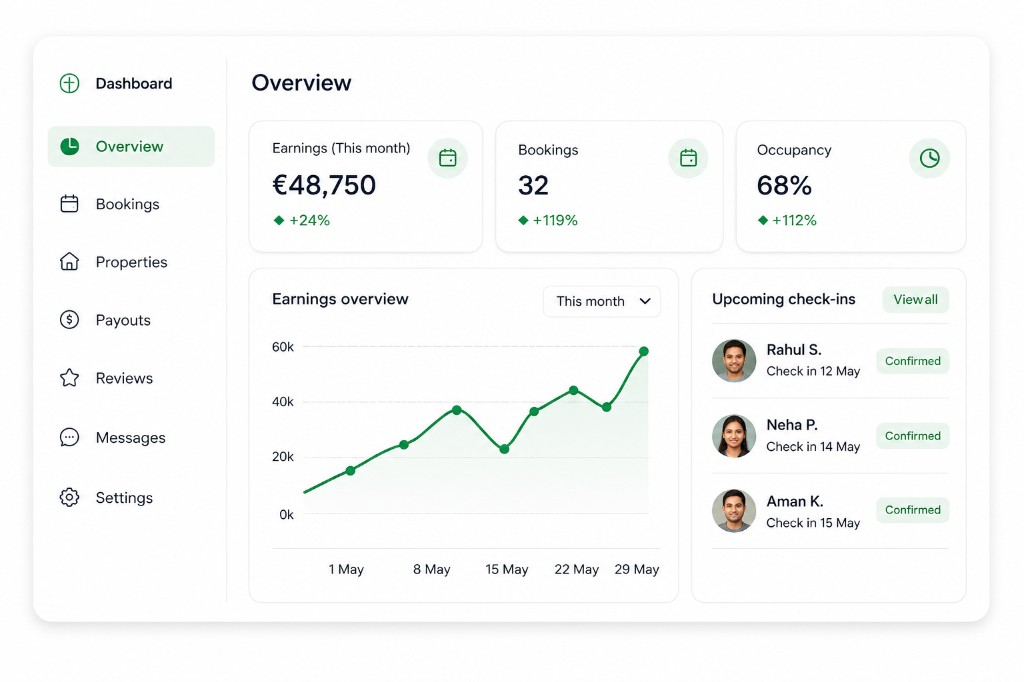Click the Dashboard logo icon
The width and height of the screenshot is (1024, 682).
69,83
